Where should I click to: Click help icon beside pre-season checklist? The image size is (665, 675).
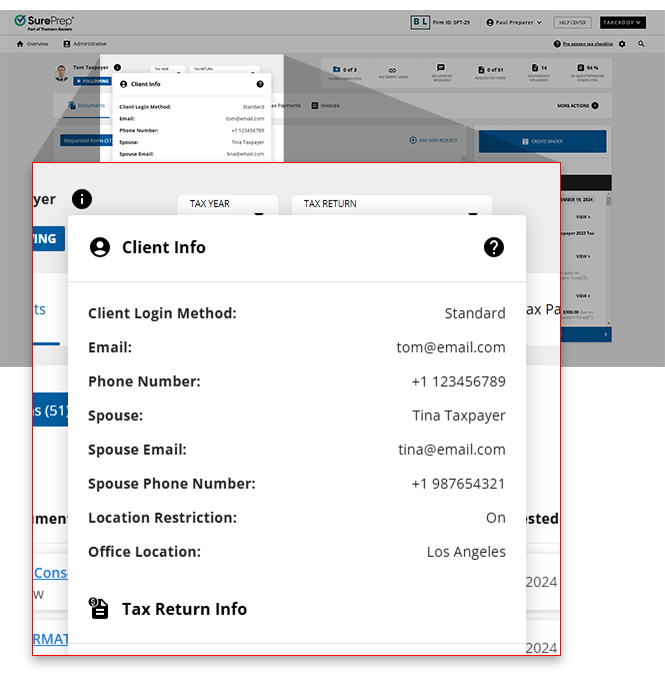coord(557,44)
